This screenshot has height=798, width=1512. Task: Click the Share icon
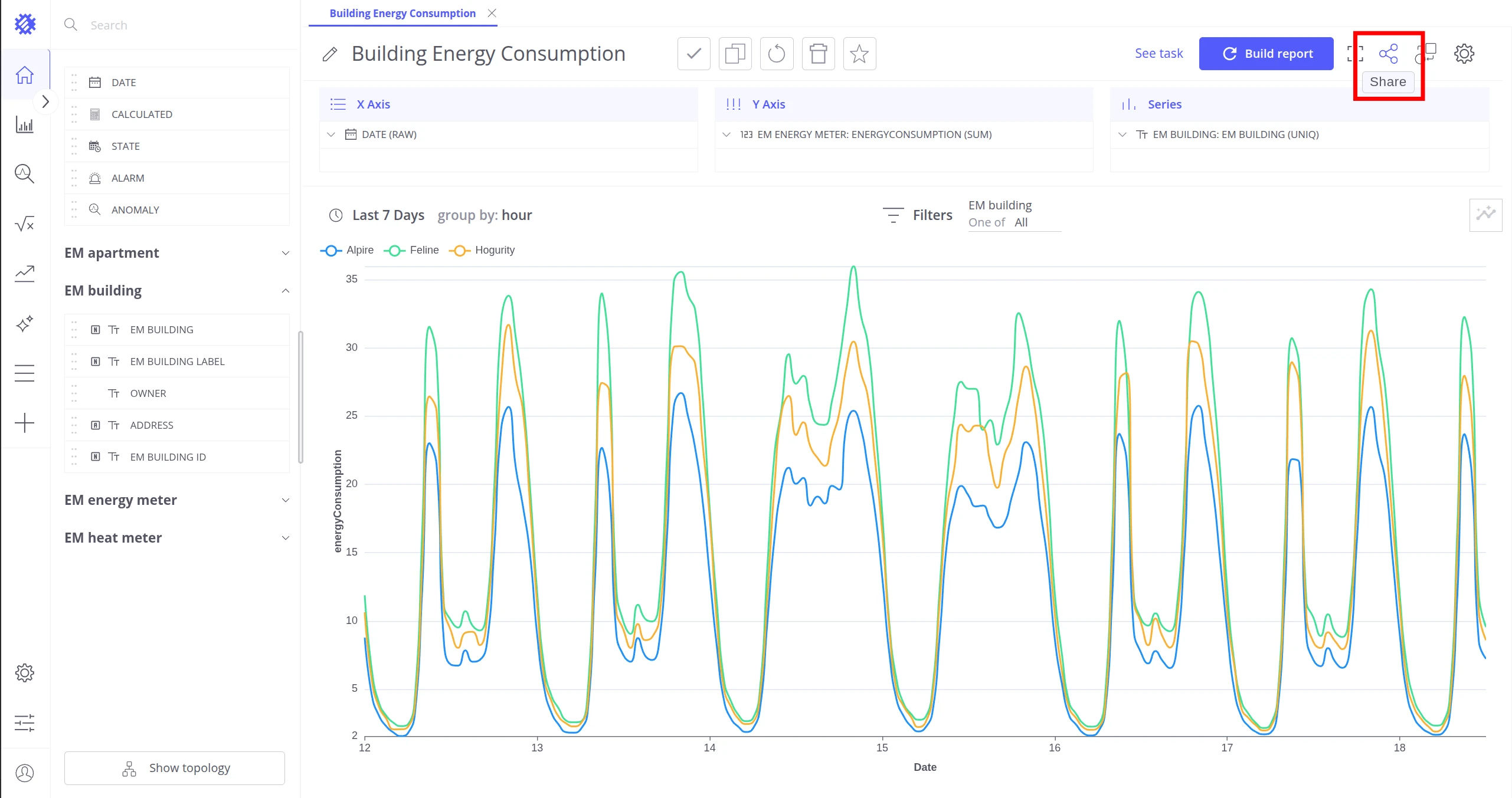tap(1388, 54)
